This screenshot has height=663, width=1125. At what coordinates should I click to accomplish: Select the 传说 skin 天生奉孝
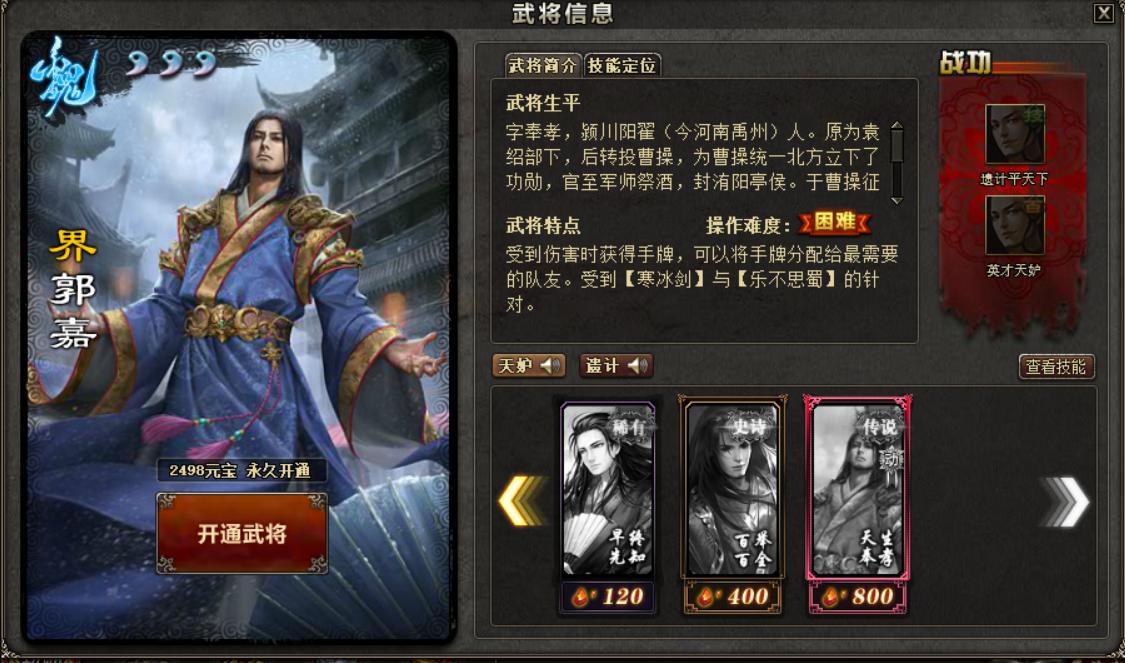(858, 489)
